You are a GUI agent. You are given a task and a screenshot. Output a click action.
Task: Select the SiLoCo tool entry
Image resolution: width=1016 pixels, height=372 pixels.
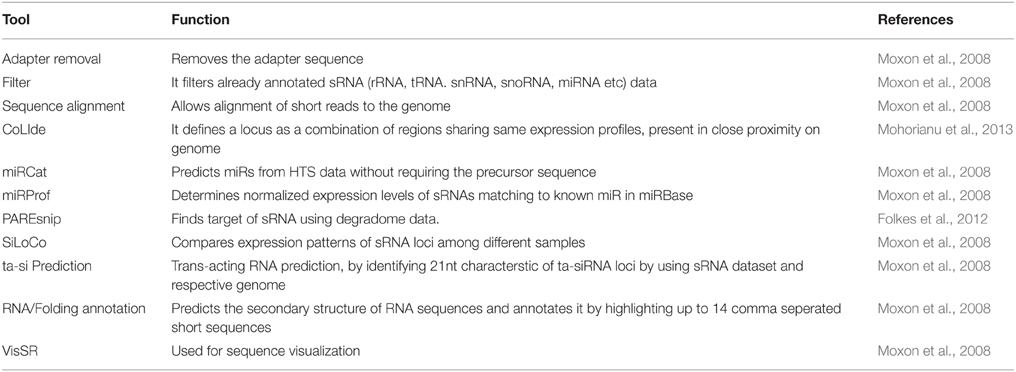click(x=23, y=242)
